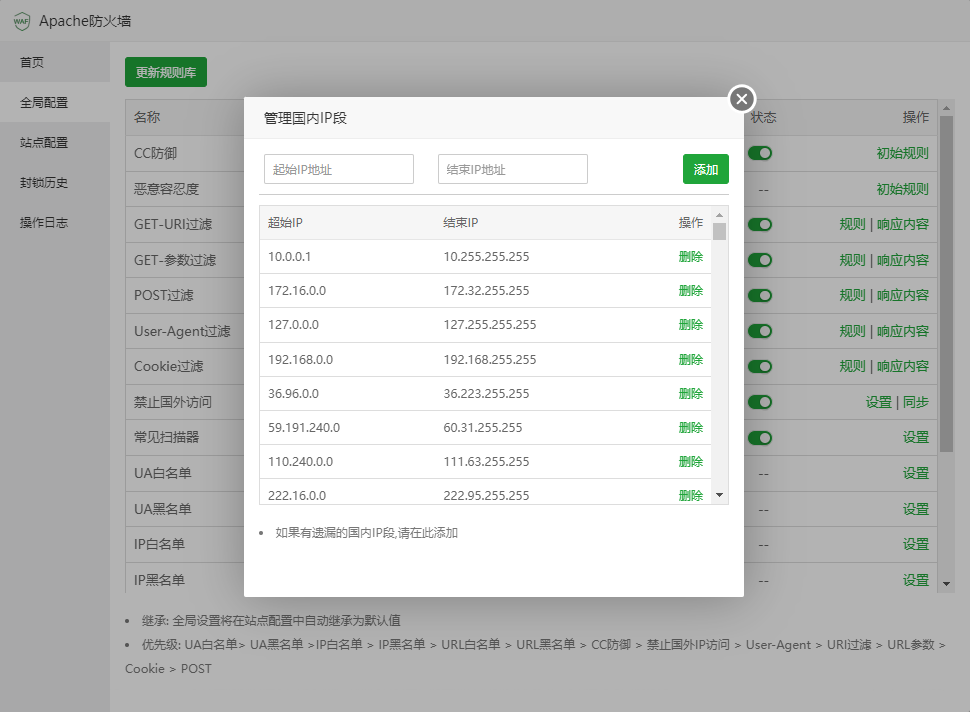Focus the 结束IP地址 input field
The image size is (970, 712).
512,169
